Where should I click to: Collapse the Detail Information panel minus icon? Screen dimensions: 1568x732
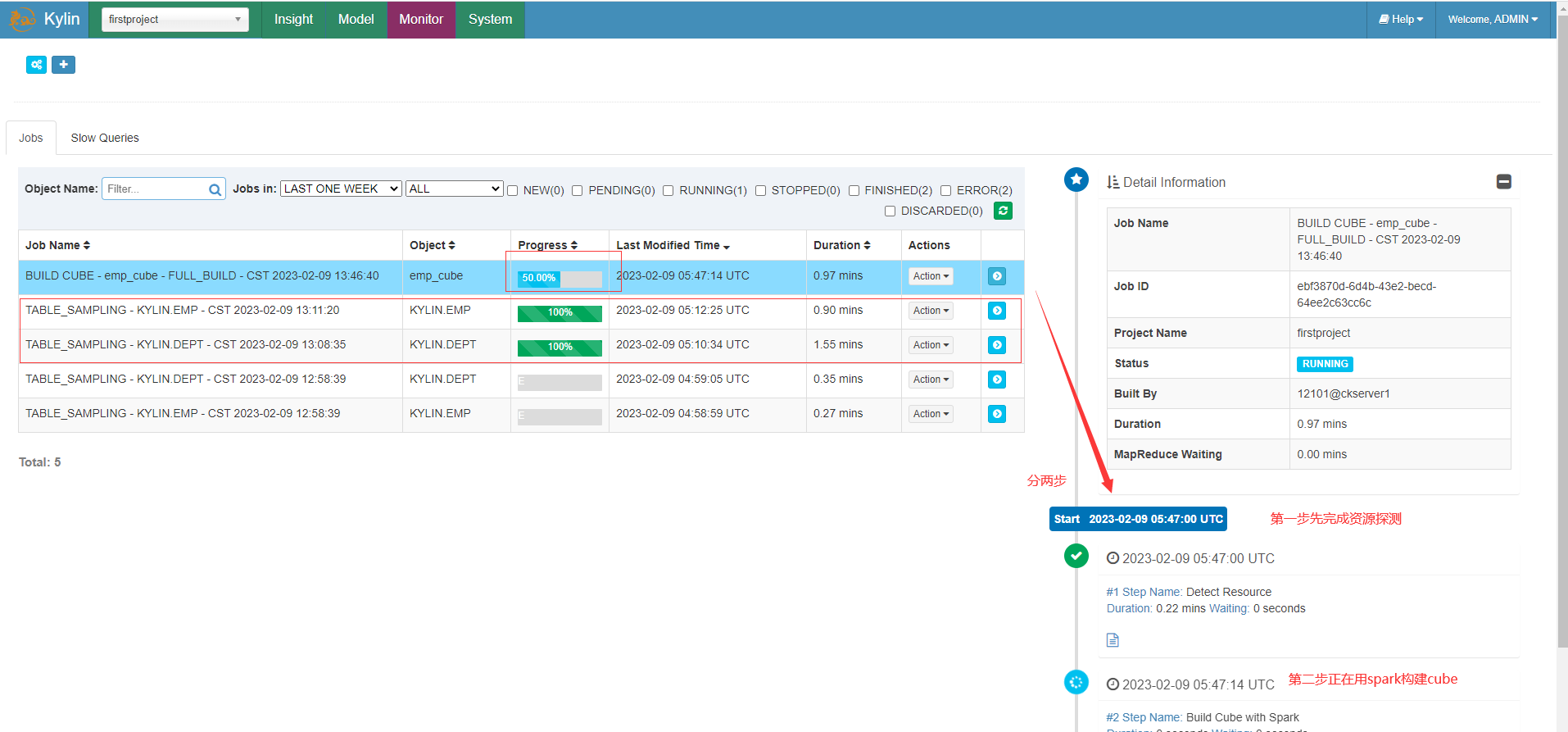[x=1503, y=182]
